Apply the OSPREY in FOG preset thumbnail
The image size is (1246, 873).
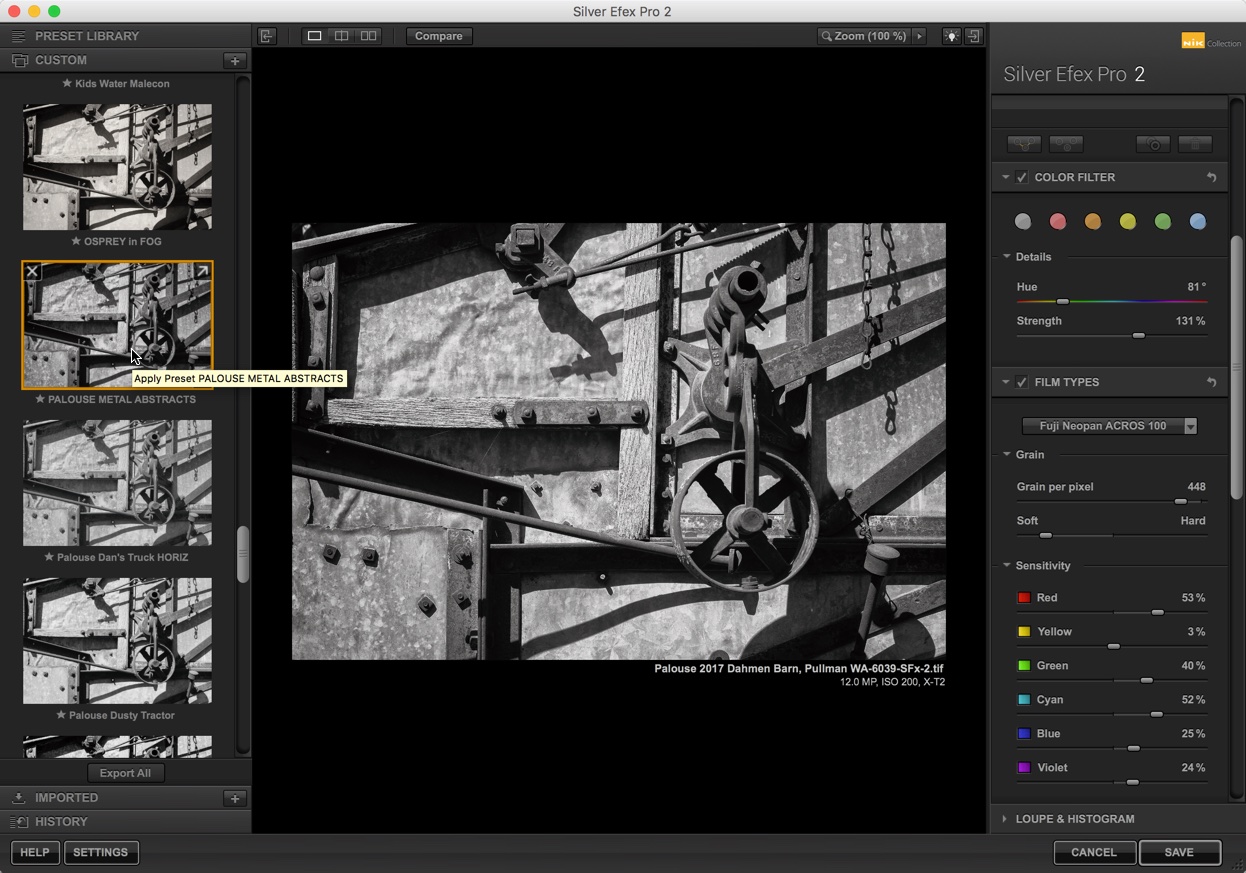(117, 167)
